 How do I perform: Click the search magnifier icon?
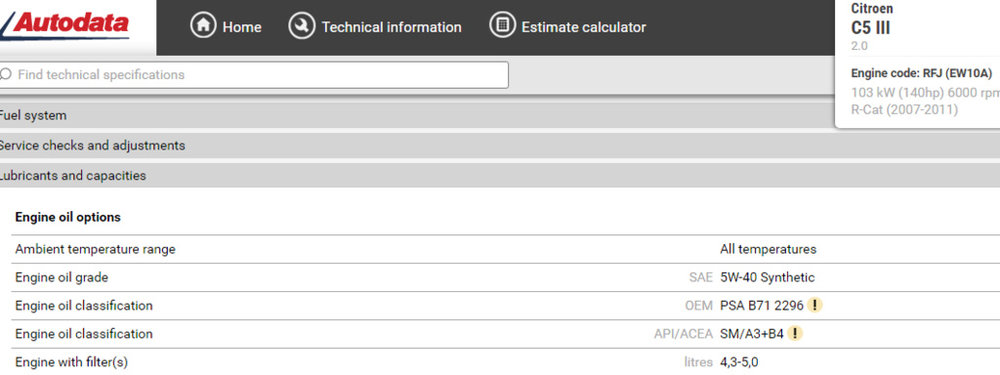[x=6, y=75]
